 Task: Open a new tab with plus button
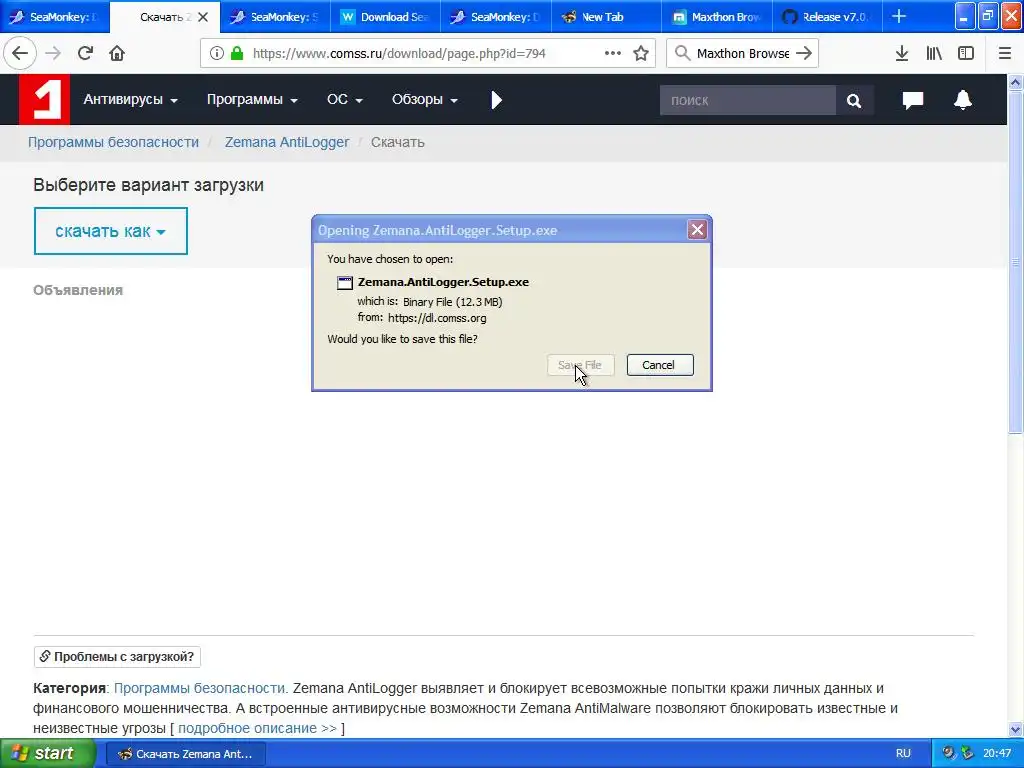899,16
